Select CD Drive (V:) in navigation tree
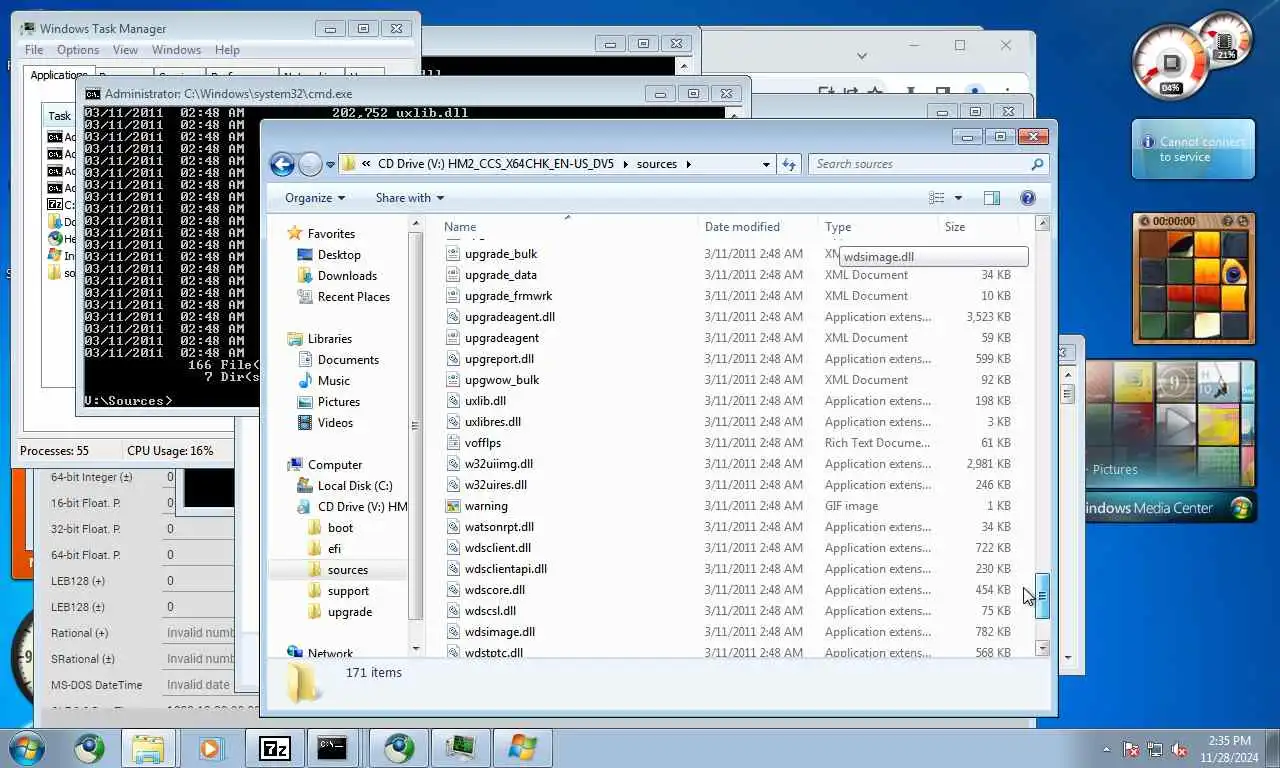The width and height of the screenshot is (1280, 768). pos(362,506)
